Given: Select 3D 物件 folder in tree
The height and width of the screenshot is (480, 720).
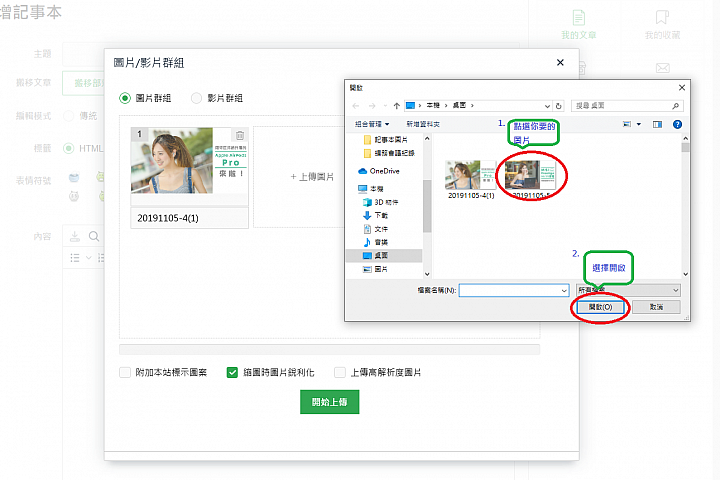Looking at the screenshot, I should 381,202.
